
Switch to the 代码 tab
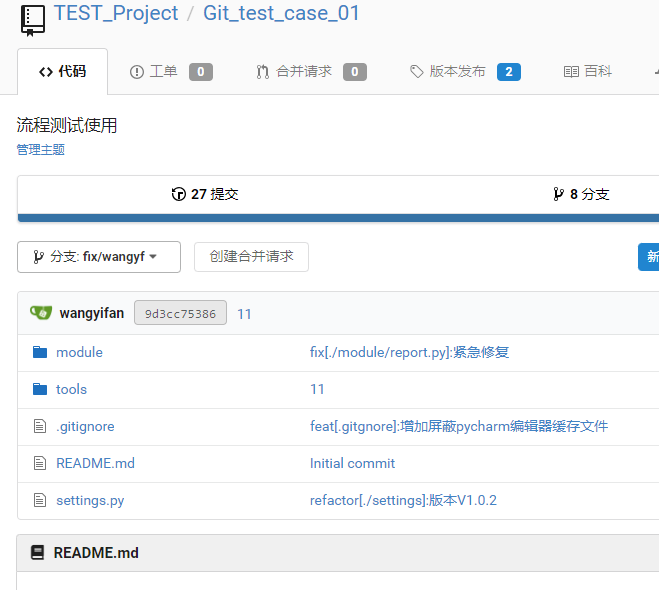point(63,71)
